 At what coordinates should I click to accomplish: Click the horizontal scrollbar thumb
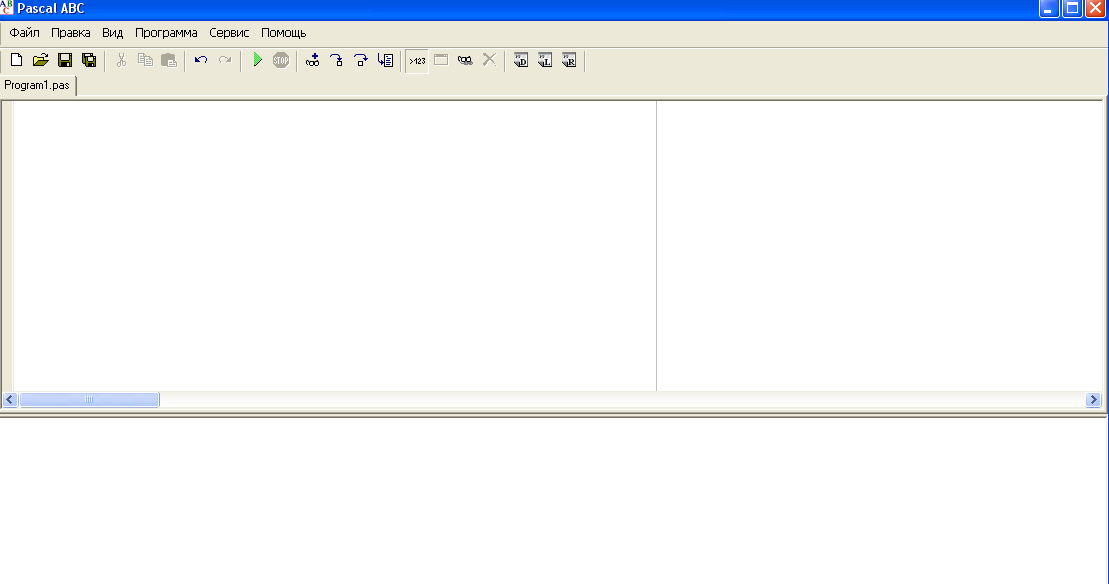point(89,399)
